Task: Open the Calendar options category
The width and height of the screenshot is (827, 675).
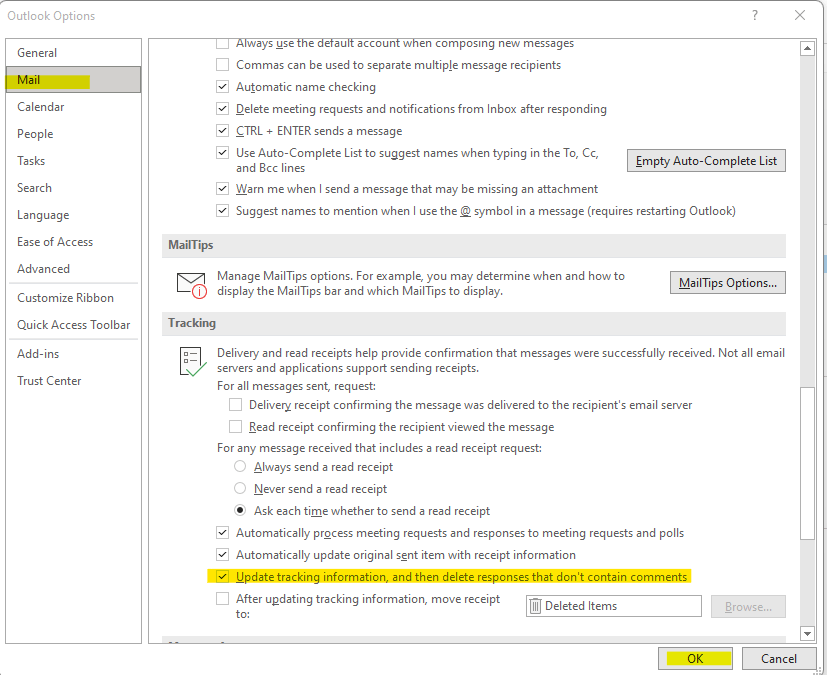Action: click(x=73, y=107)
